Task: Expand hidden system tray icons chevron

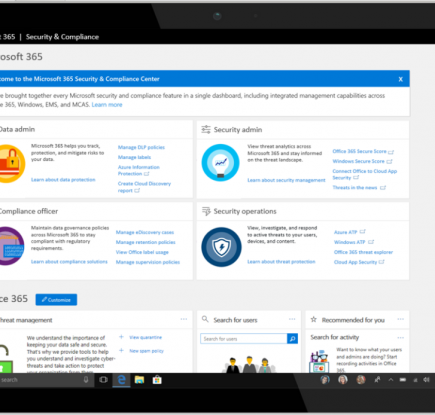Action: click(391, 380)
